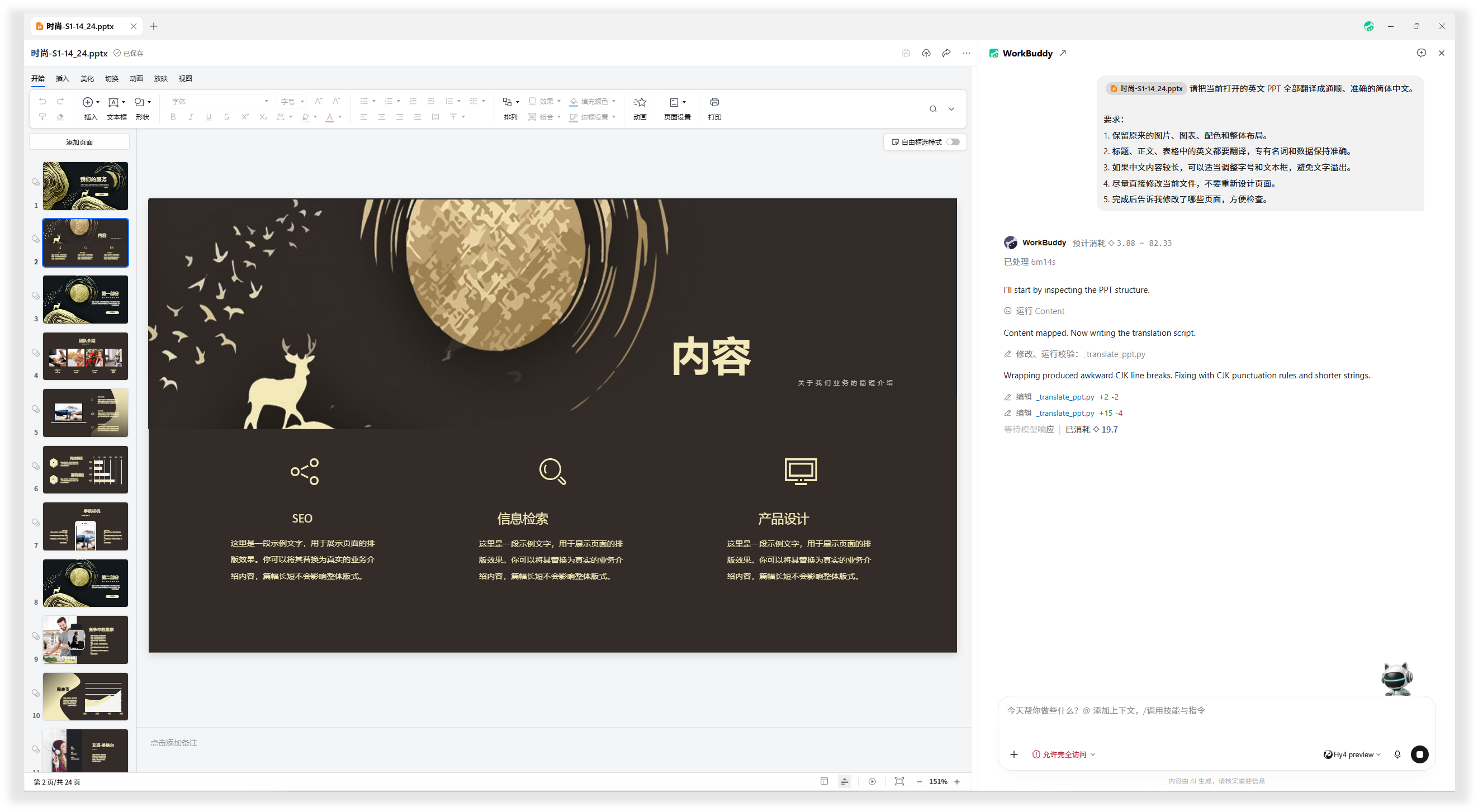Viewport: 1478px width, 812px height.
Task: Toggle bold text formatting
Action: click(173, 117)
